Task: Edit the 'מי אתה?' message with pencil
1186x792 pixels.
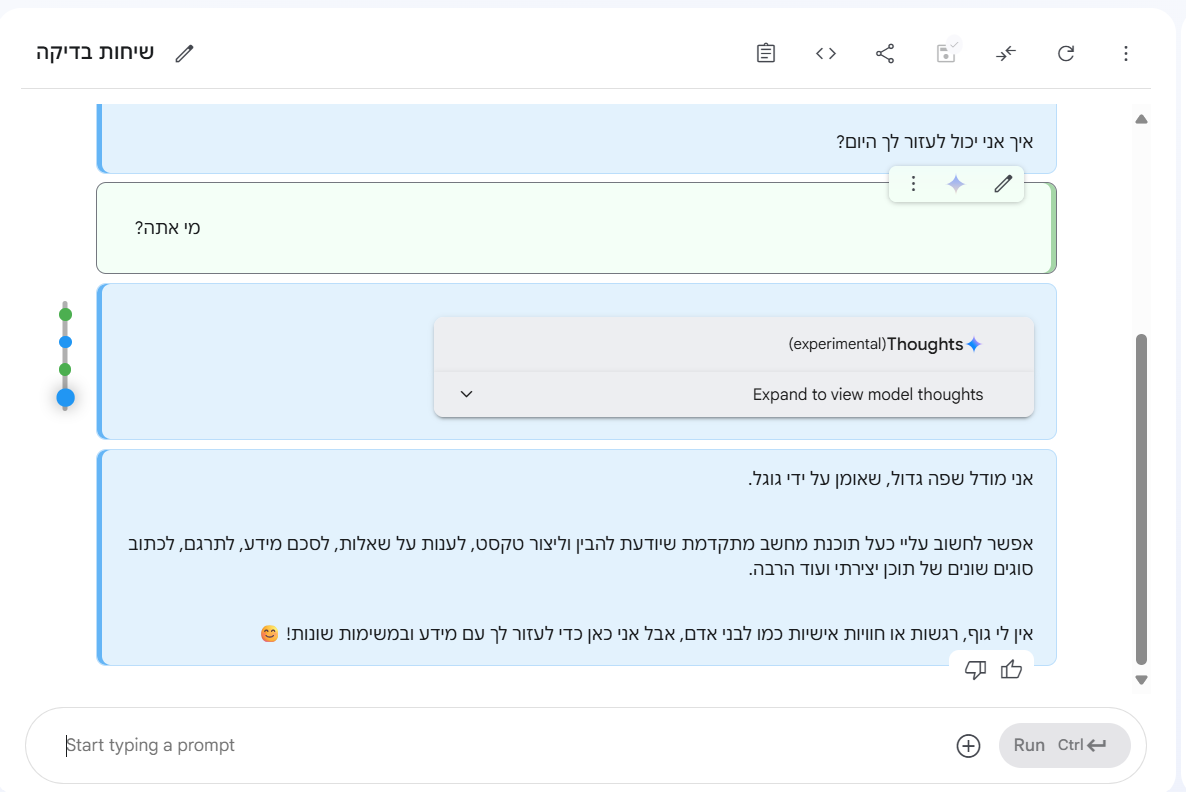Action: pyautogui.click(x=1003, y=184)
